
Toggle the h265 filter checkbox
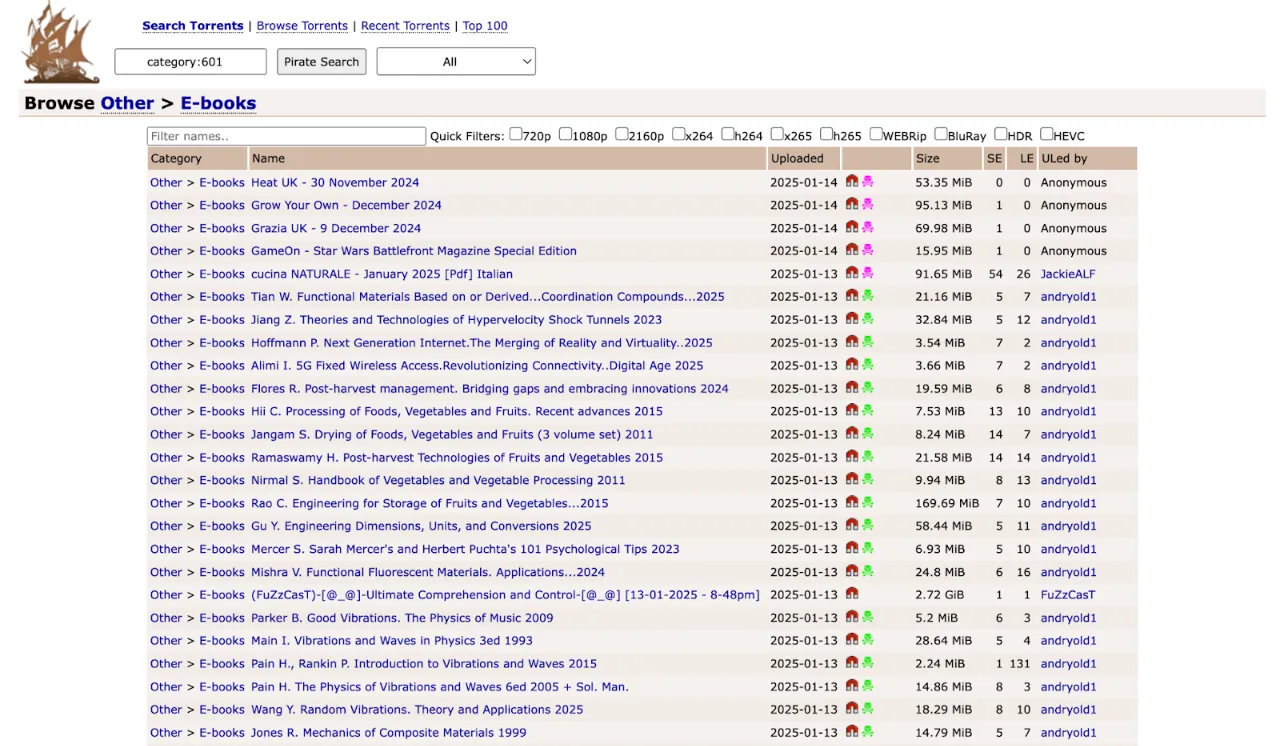[x=826, y=134]
